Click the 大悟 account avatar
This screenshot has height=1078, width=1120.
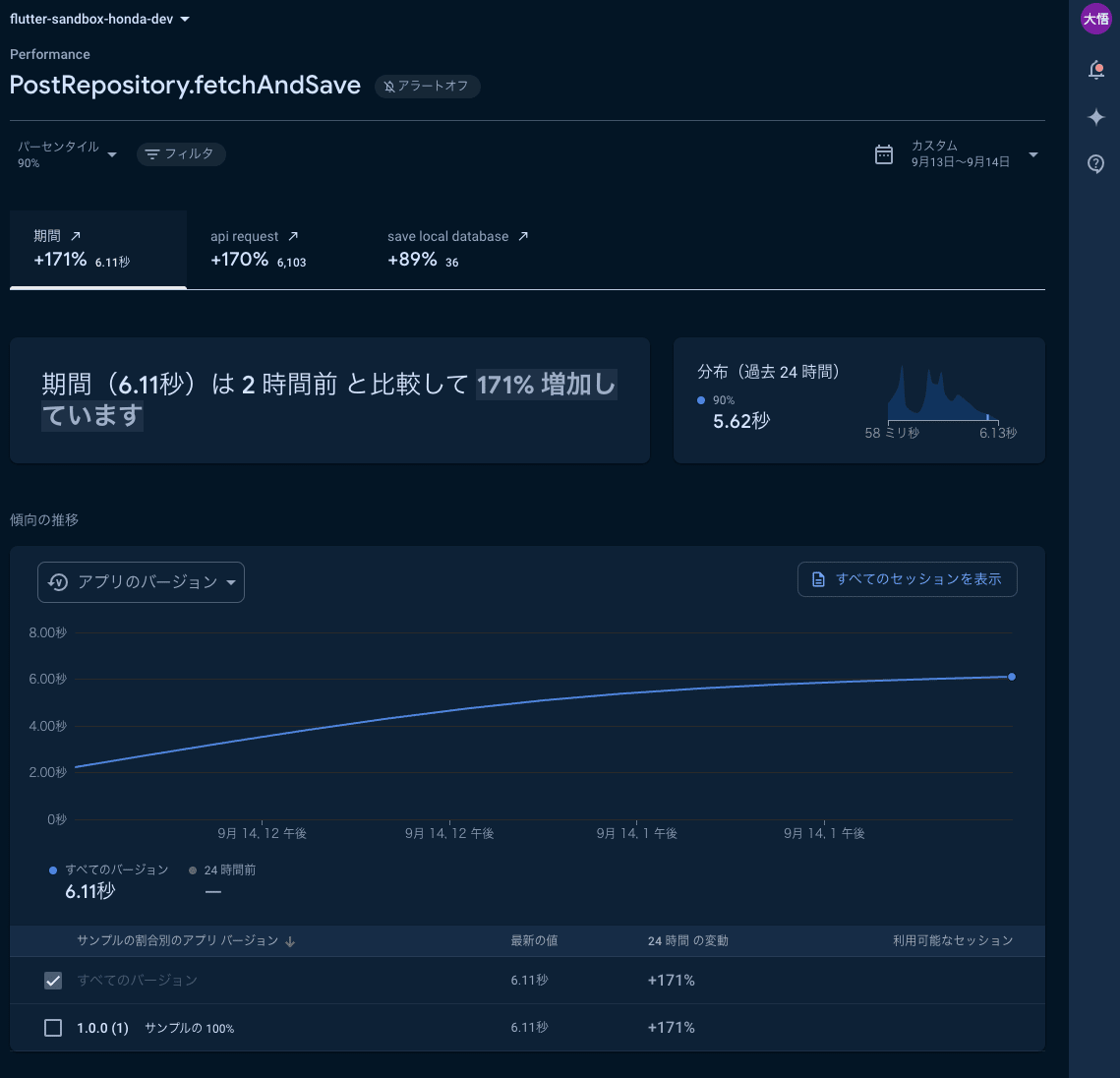1095,19
